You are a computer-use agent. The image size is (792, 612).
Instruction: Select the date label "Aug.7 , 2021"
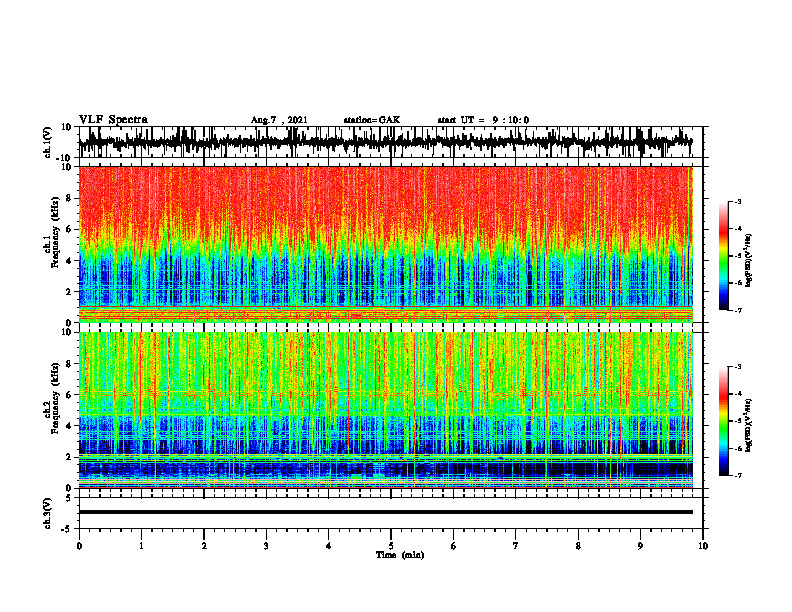point(279,120)
